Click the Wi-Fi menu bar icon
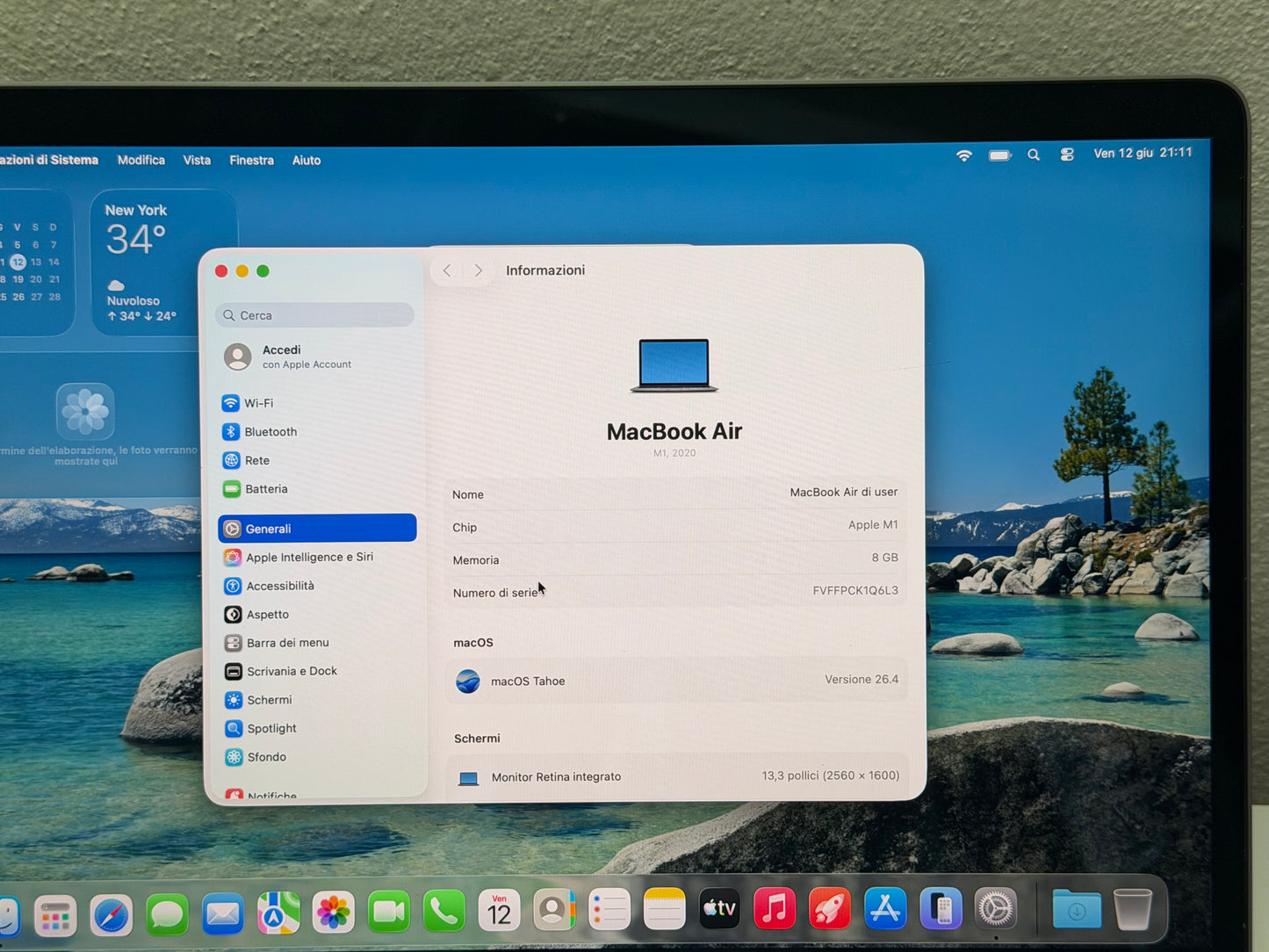 (964, 155)
